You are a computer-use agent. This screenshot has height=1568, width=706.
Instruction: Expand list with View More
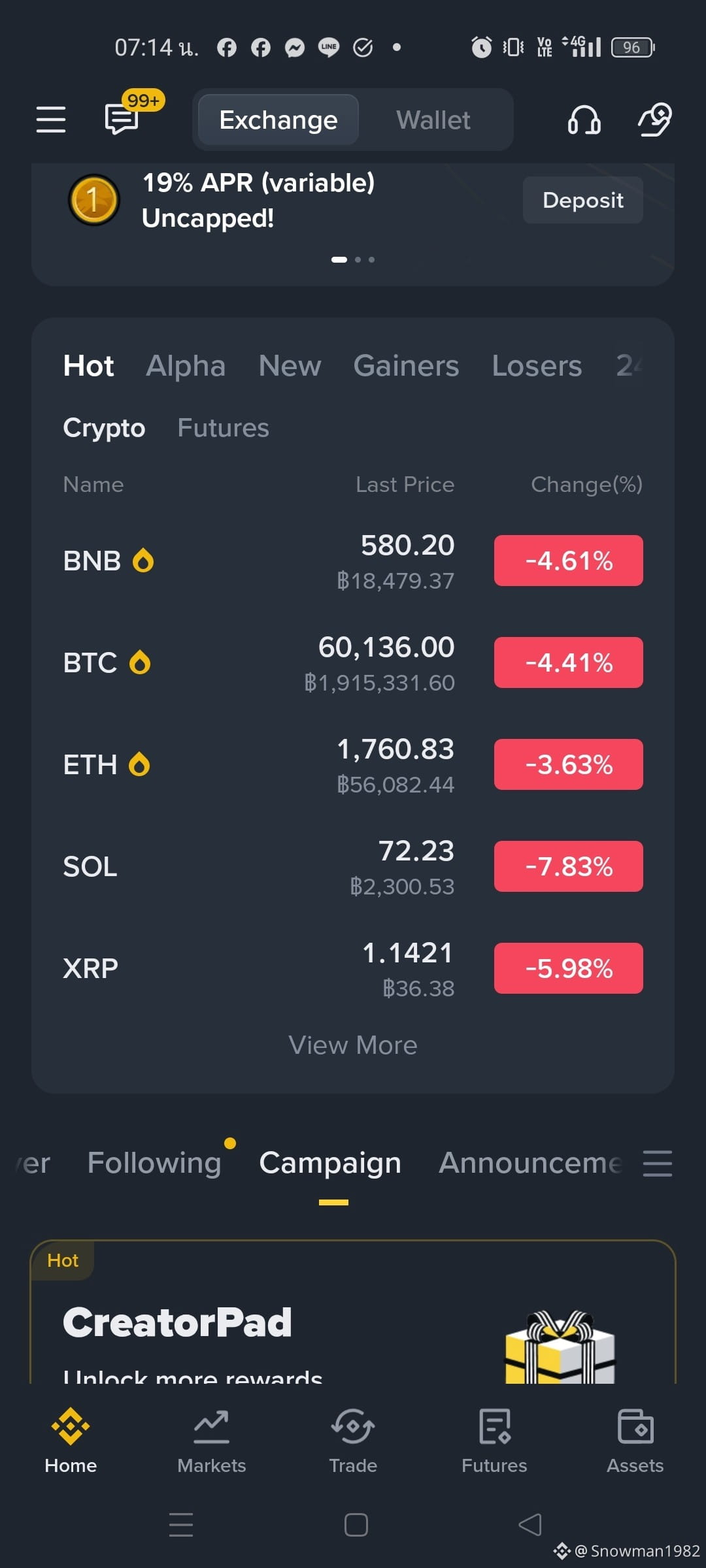[353, 1045]
